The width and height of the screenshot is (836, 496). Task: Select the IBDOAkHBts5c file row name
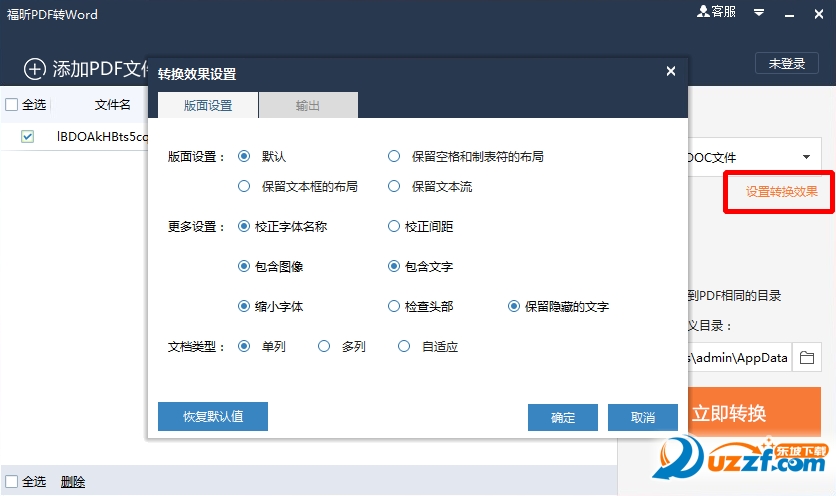click(x=102, y=137)
